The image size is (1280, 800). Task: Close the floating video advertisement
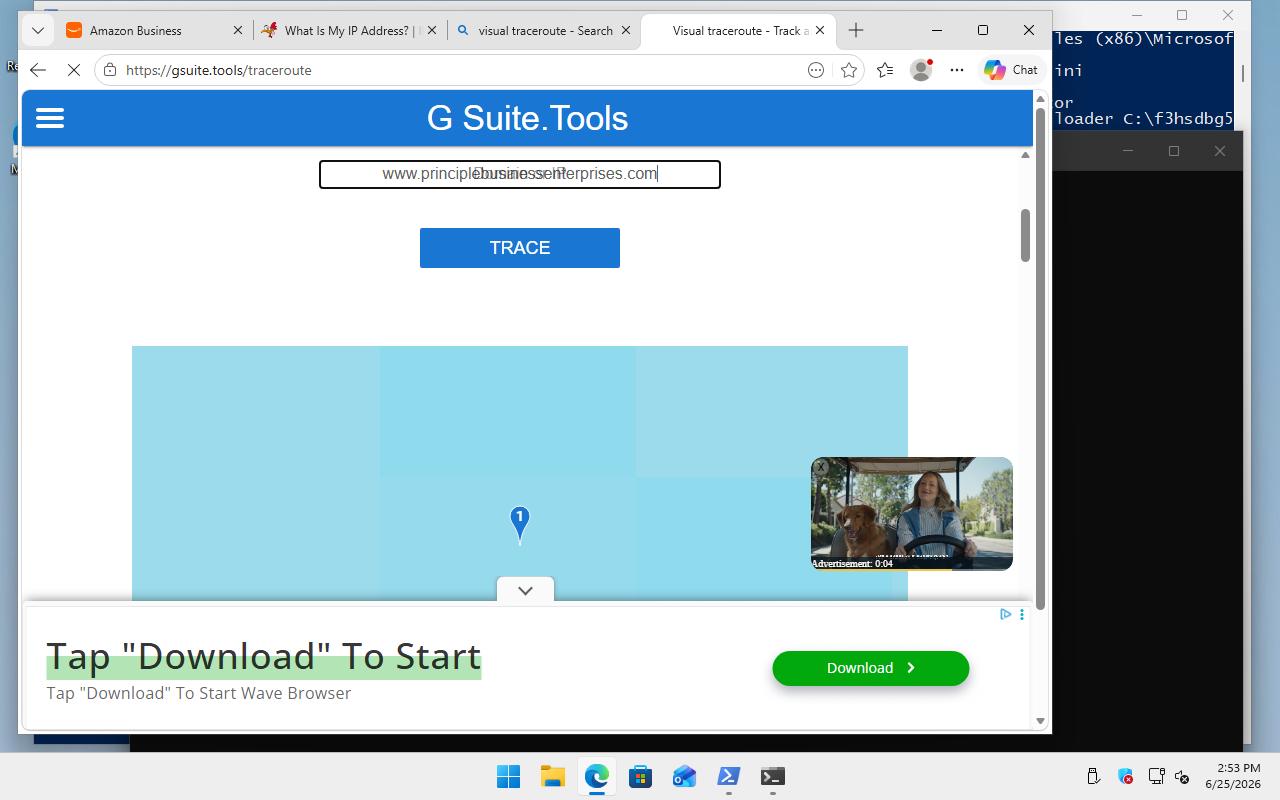(x=821, y=467)
